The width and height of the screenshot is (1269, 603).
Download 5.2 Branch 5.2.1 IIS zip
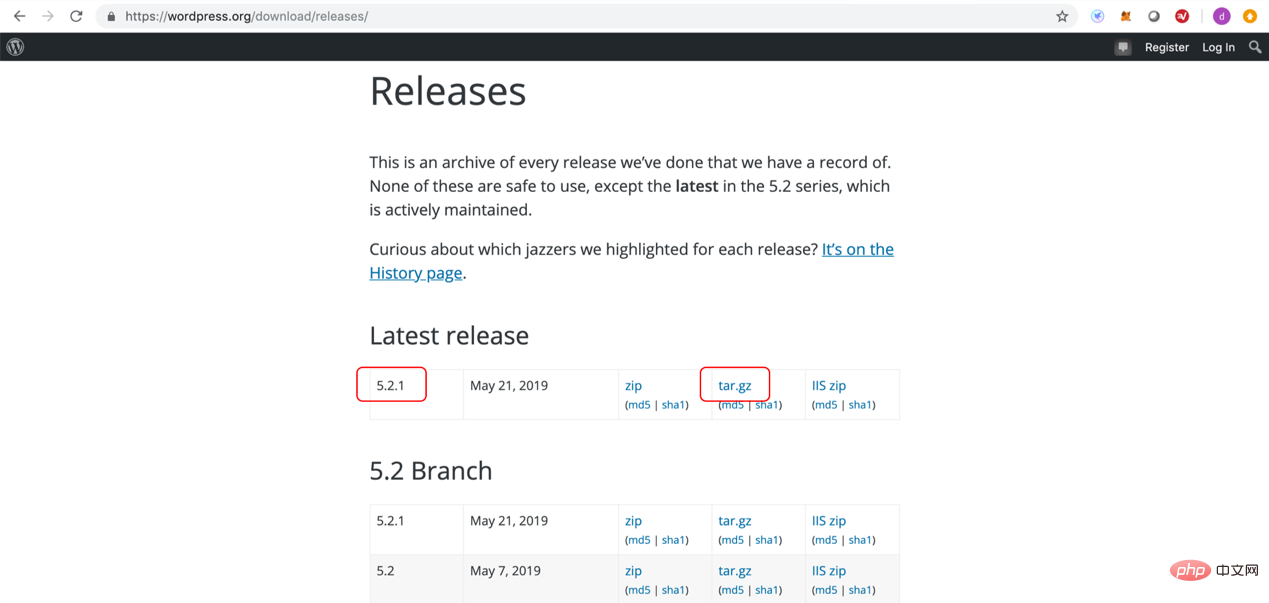829,520
